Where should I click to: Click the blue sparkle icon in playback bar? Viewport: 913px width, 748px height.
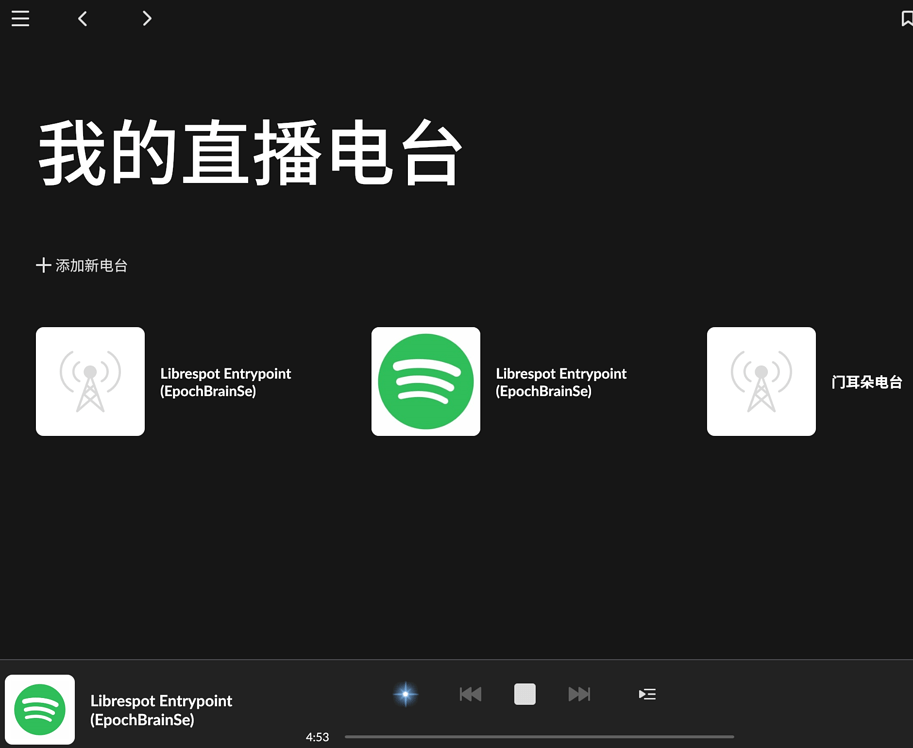[405, 694]
